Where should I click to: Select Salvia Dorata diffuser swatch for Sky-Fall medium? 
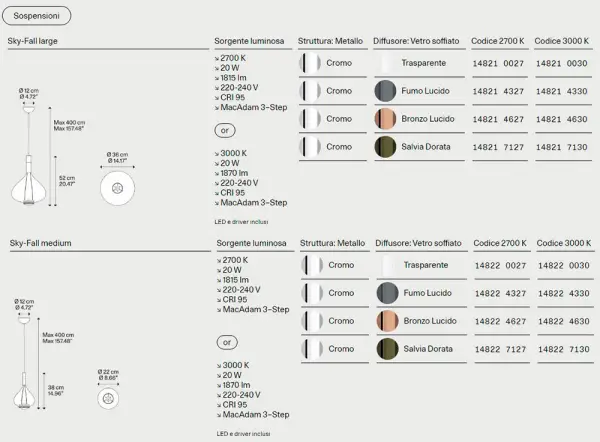[385, 349]
